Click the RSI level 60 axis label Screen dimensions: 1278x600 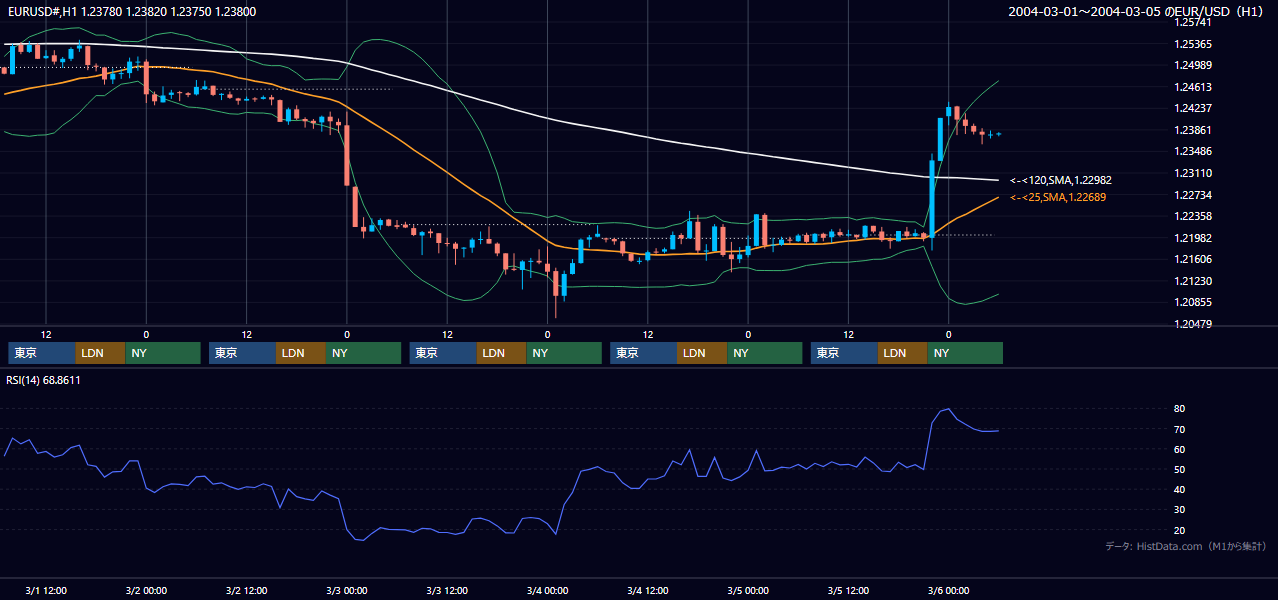(1180, 449)
